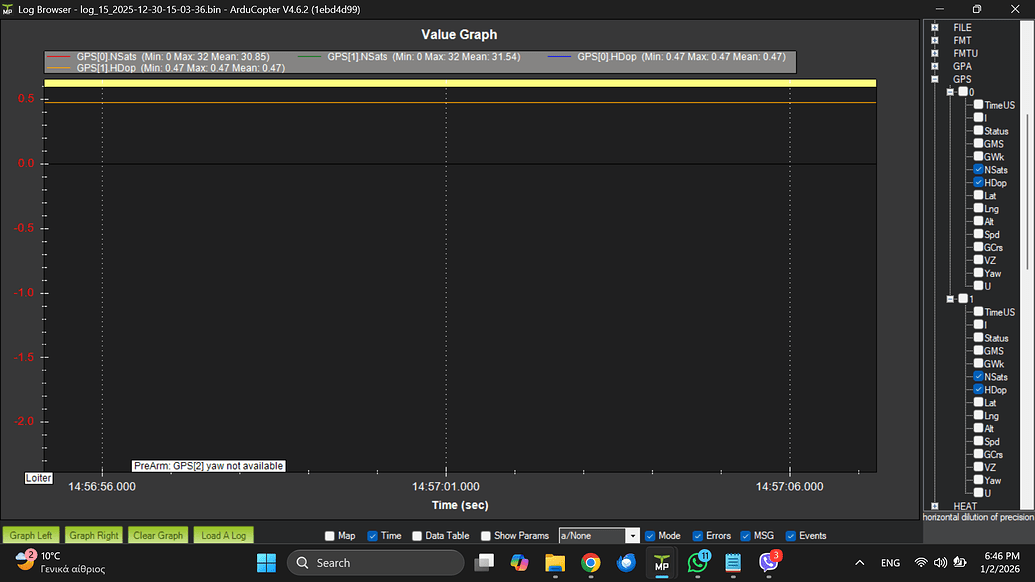Uncheck NSats under GPS instance 0
This screenshot has height=582, width=1035.
pos(978,170)
